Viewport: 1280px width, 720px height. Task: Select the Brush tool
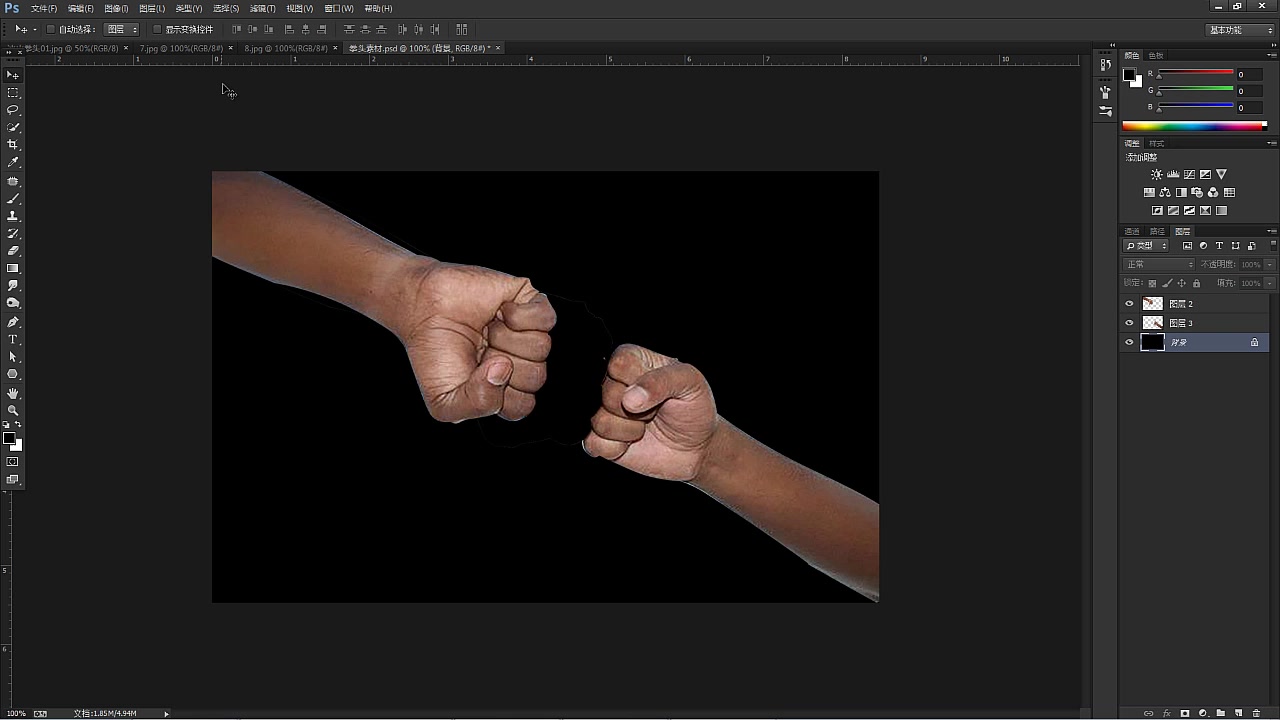click(13, 199)
